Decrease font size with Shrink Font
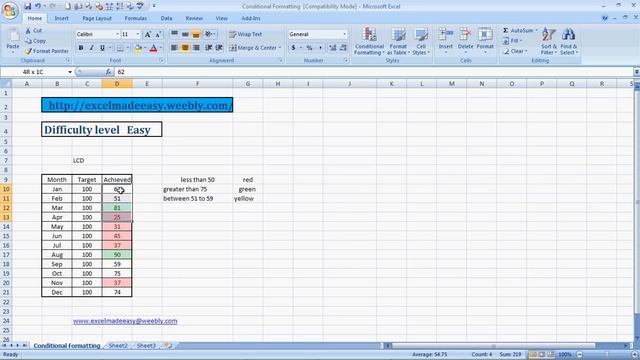Viewport: 640px width, 360px height. 158,34
